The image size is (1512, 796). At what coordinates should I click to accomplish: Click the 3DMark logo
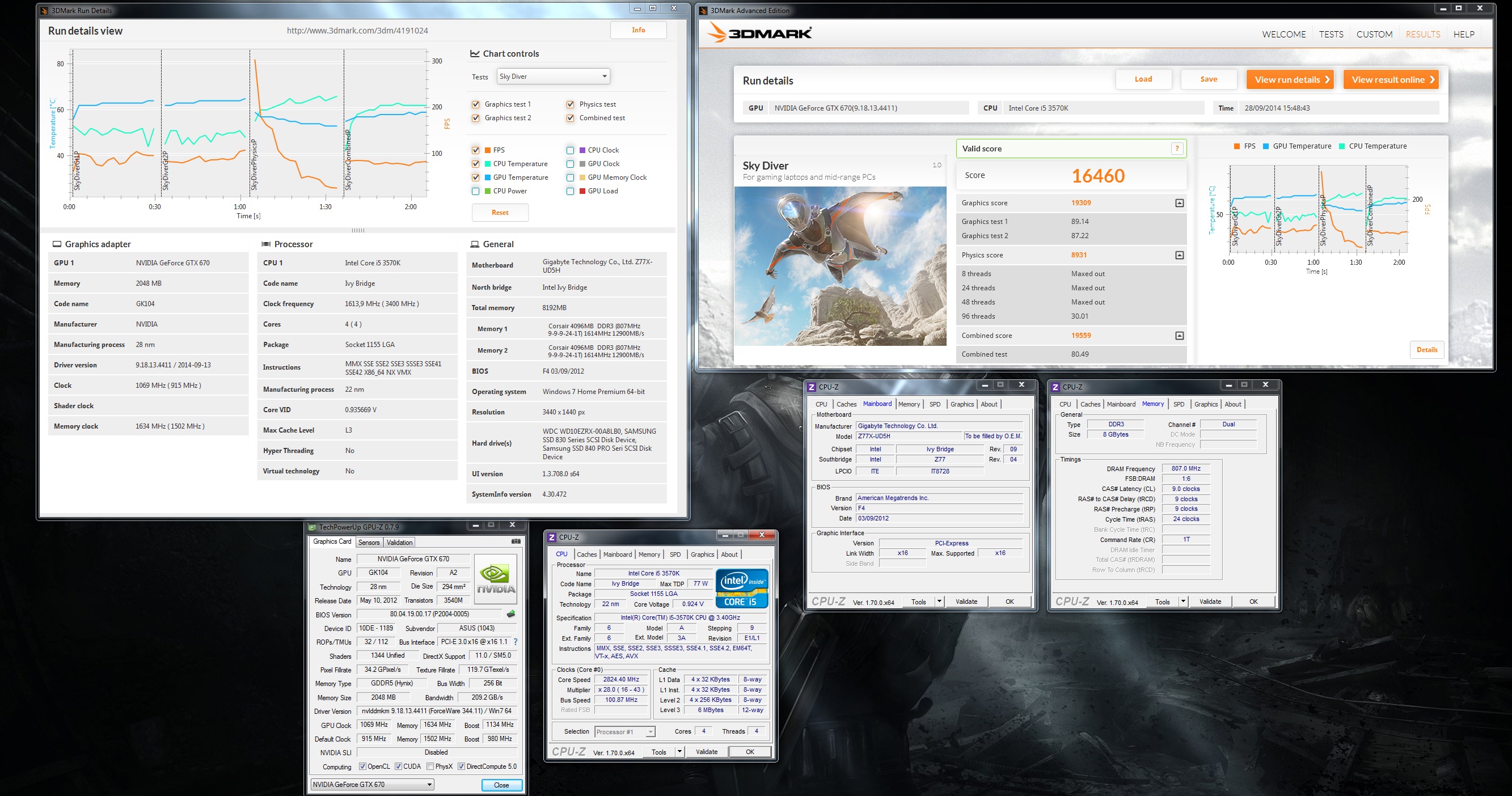[x=759, y=32]
